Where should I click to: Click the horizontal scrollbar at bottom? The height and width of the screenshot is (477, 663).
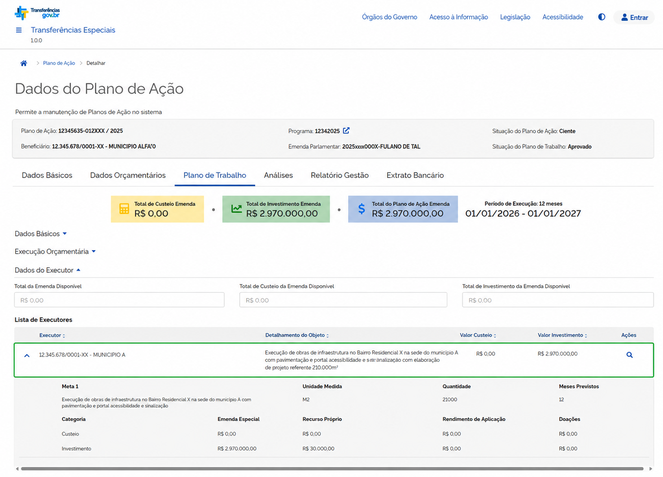click(332, 469)
